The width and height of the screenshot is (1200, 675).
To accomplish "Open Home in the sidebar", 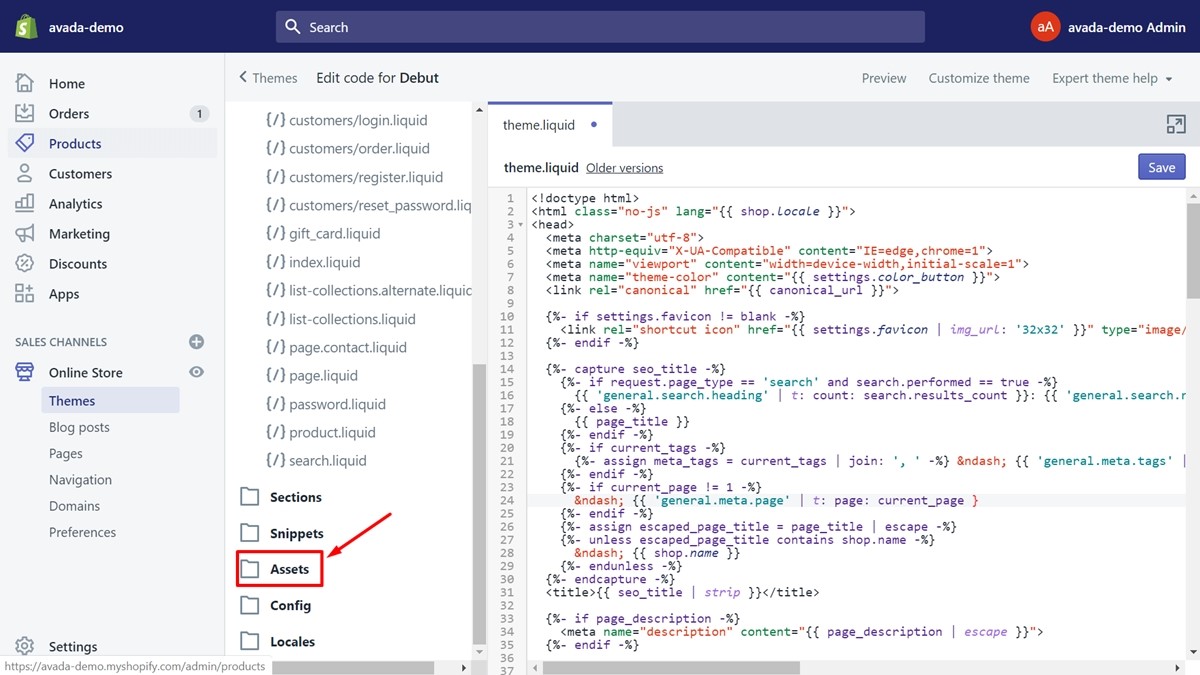I will 67,84.
